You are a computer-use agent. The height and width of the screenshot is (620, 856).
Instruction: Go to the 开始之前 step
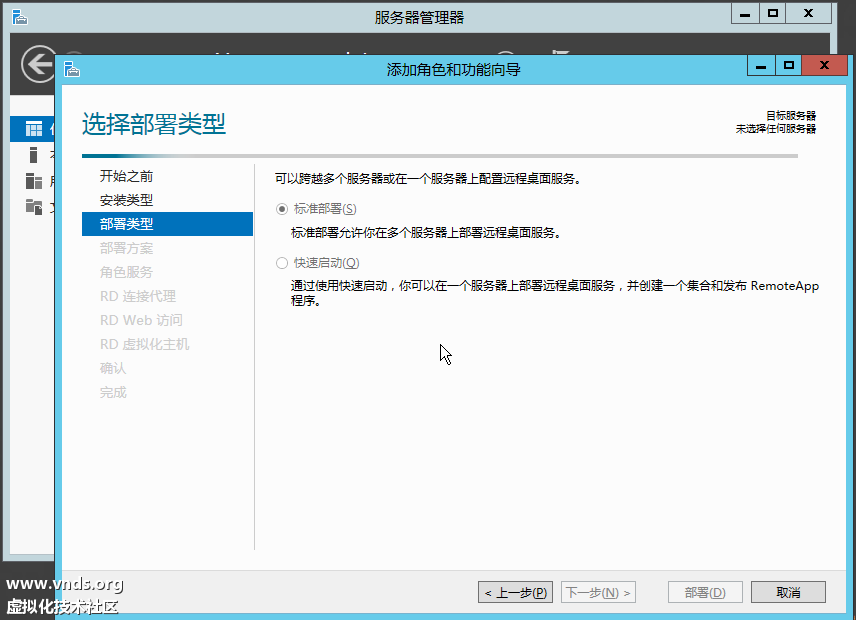[x=126, y=176]
